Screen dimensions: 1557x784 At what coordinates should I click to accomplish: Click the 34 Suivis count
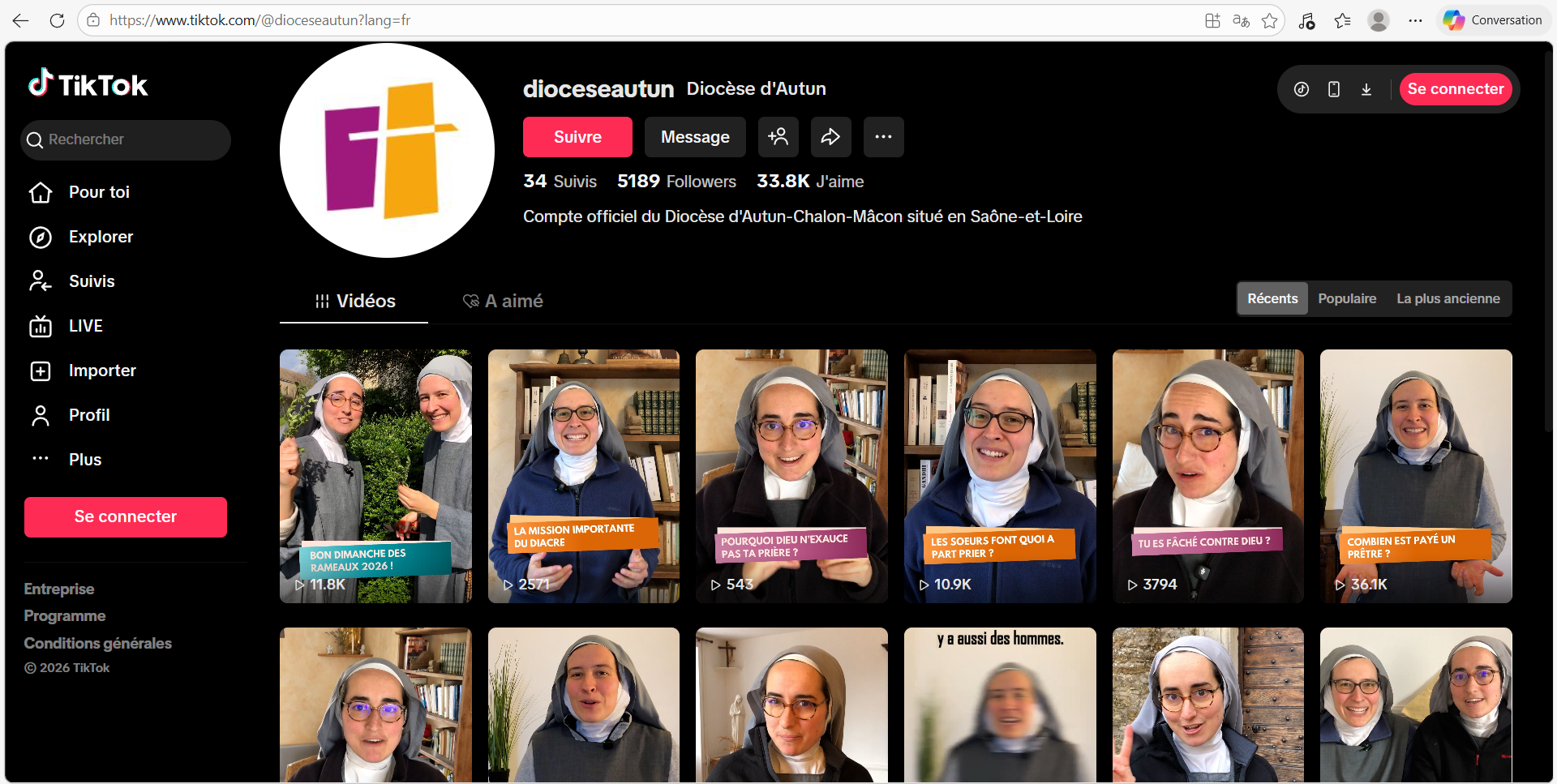pos(560,182)
